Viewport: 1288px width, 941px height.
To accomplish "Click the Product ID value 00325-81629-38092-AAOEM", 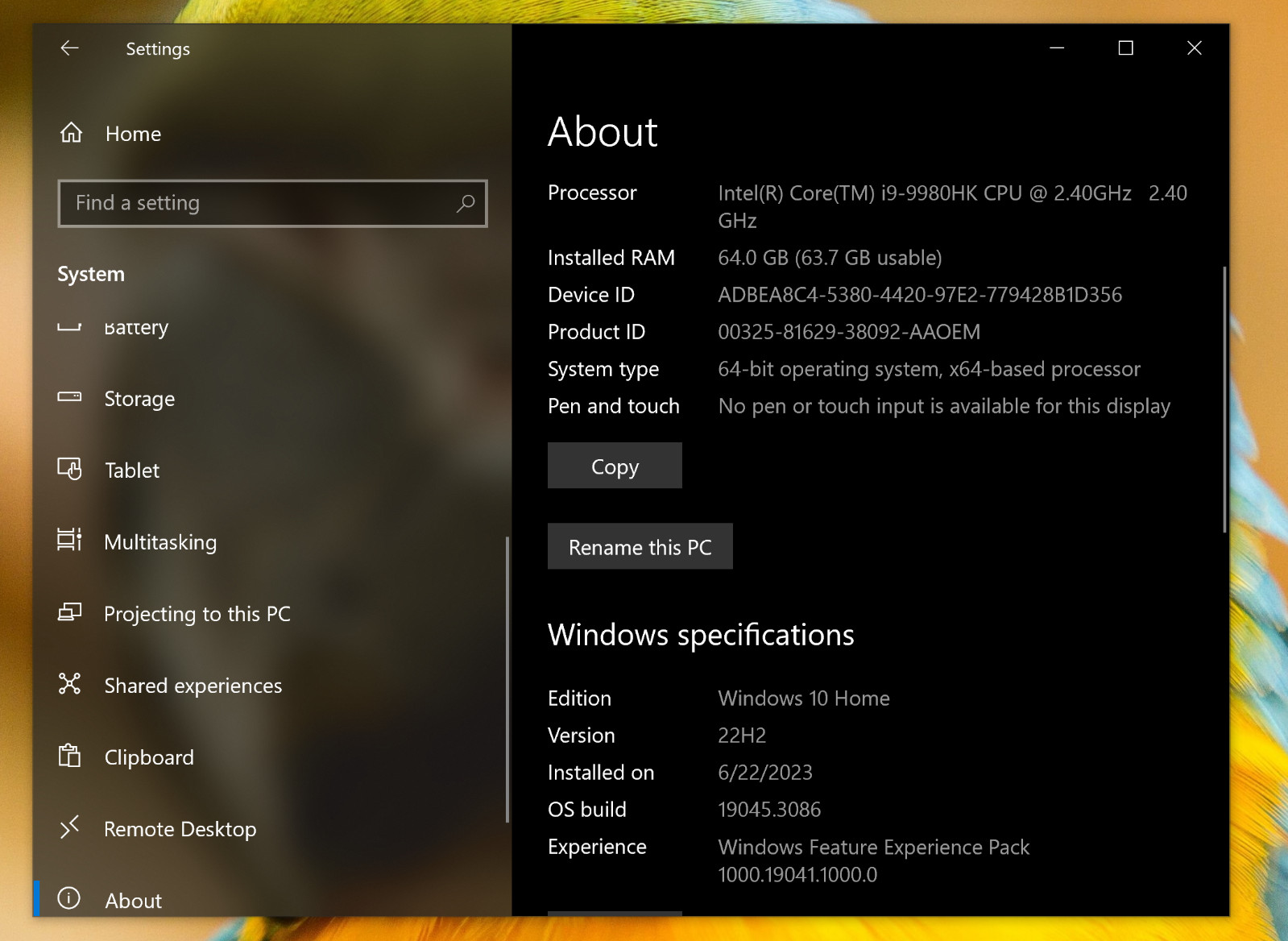I will (849, 332).
